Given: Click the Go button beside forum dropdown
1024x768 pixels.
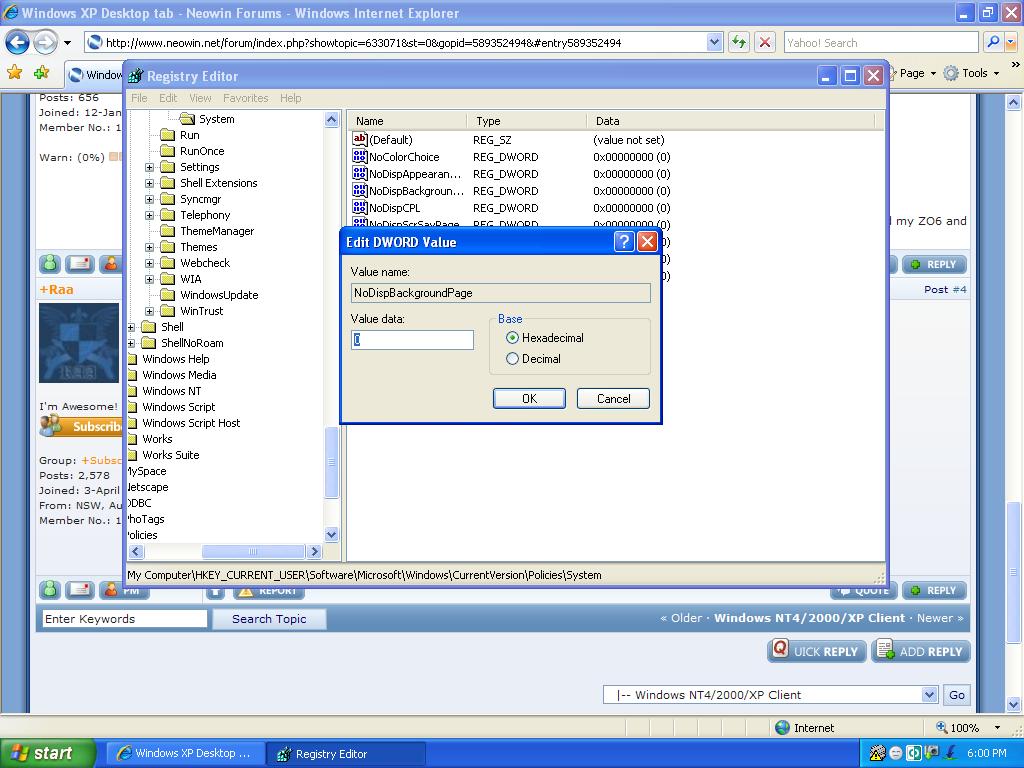Looking at the screenshot, I should (x=957, y=695).
